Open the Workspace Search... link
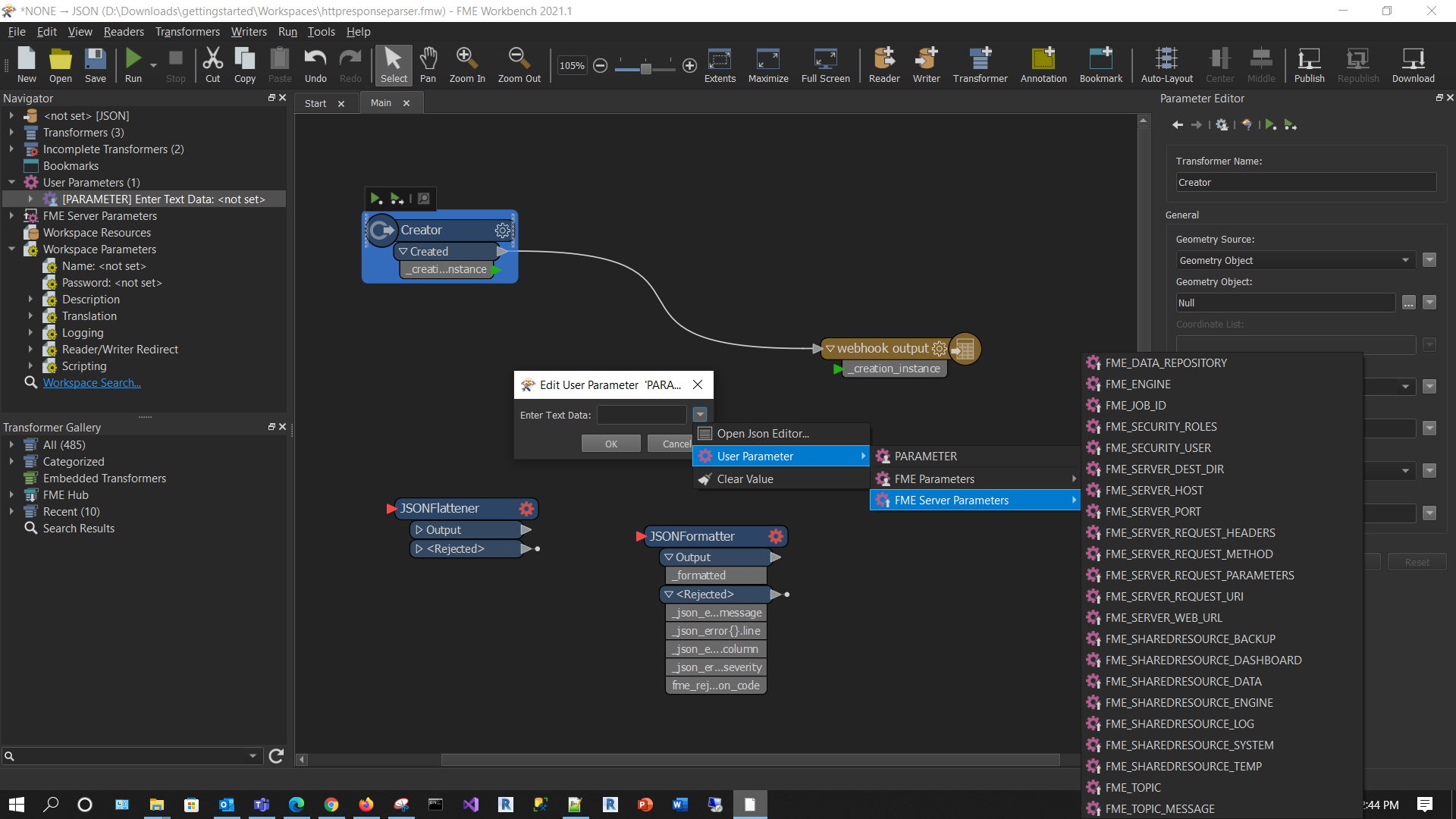Viewport: 1456px width, 819px height. click(92, 383)
